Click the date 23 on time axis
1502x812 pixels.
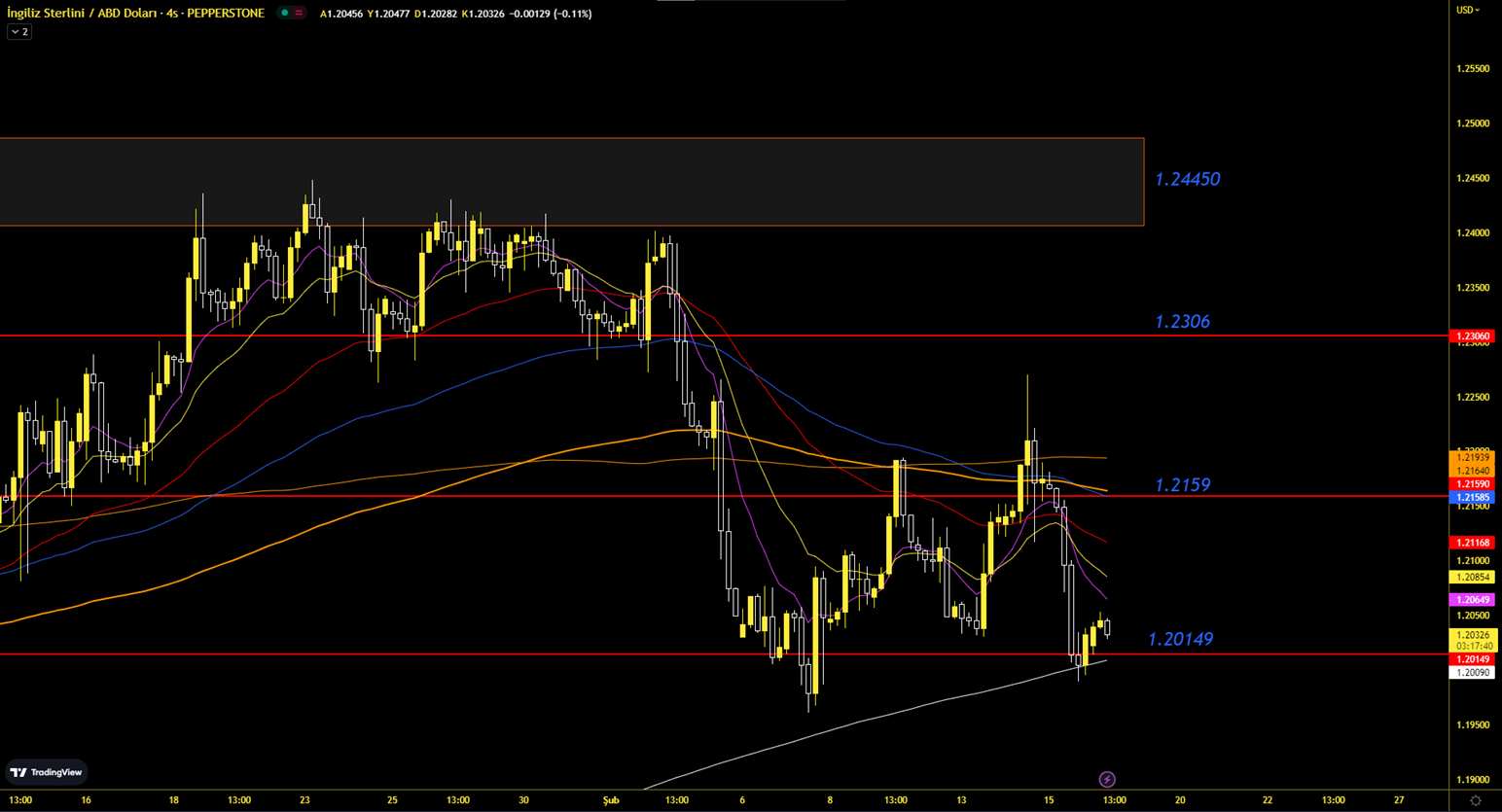pos(304,800)
